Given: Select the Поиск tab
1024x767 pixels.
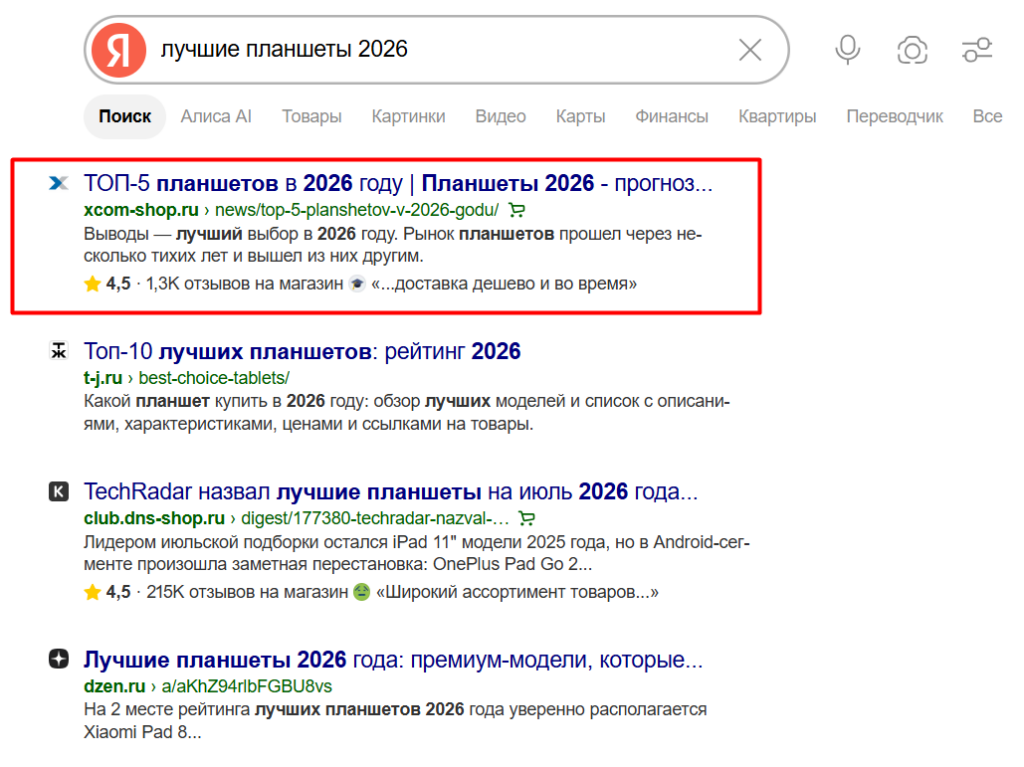Looking at the screenshot, I should click(125, 116).
